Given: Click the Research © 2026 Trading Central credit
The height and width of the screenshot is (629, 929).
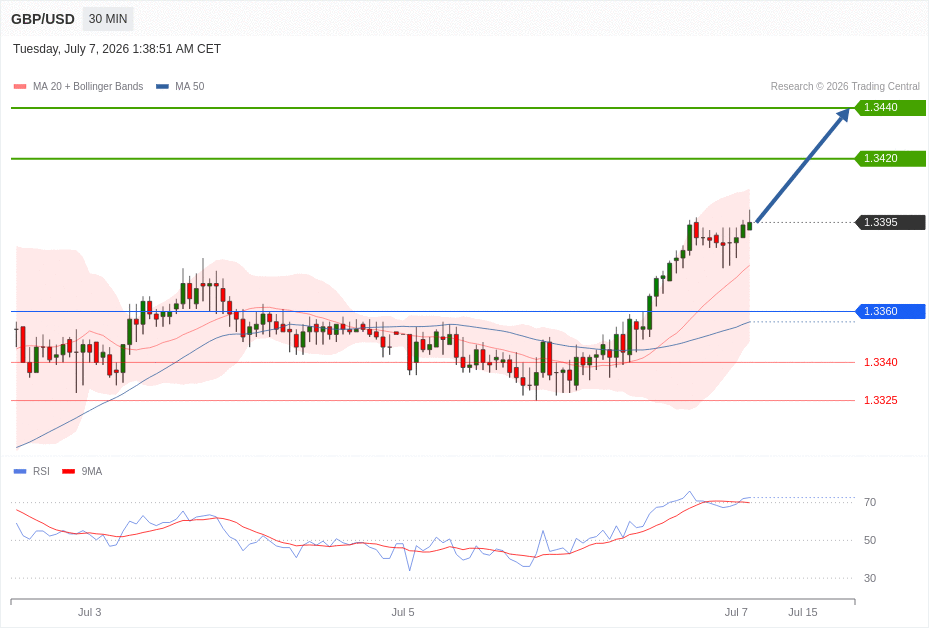Looking at the screenshot, I should [x=845, y=86].
